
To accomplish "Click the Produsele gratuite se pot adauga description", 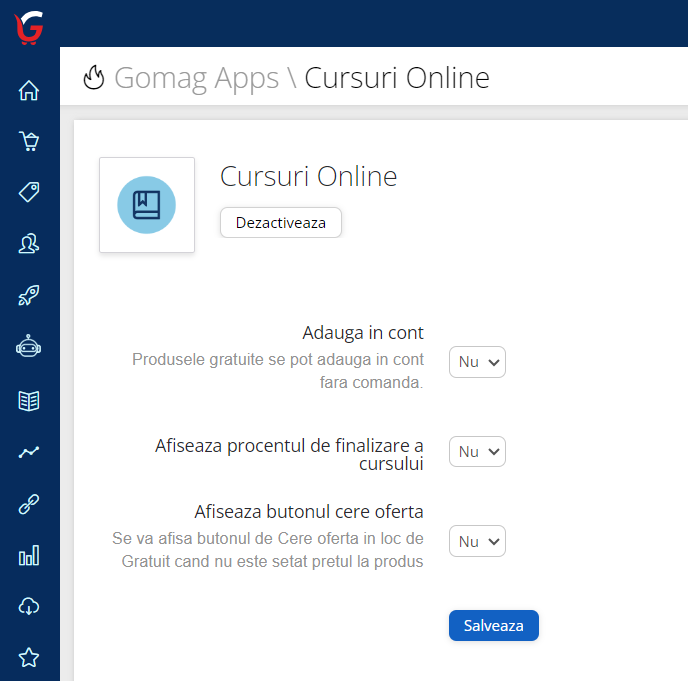I will click(x=278, y=371).
